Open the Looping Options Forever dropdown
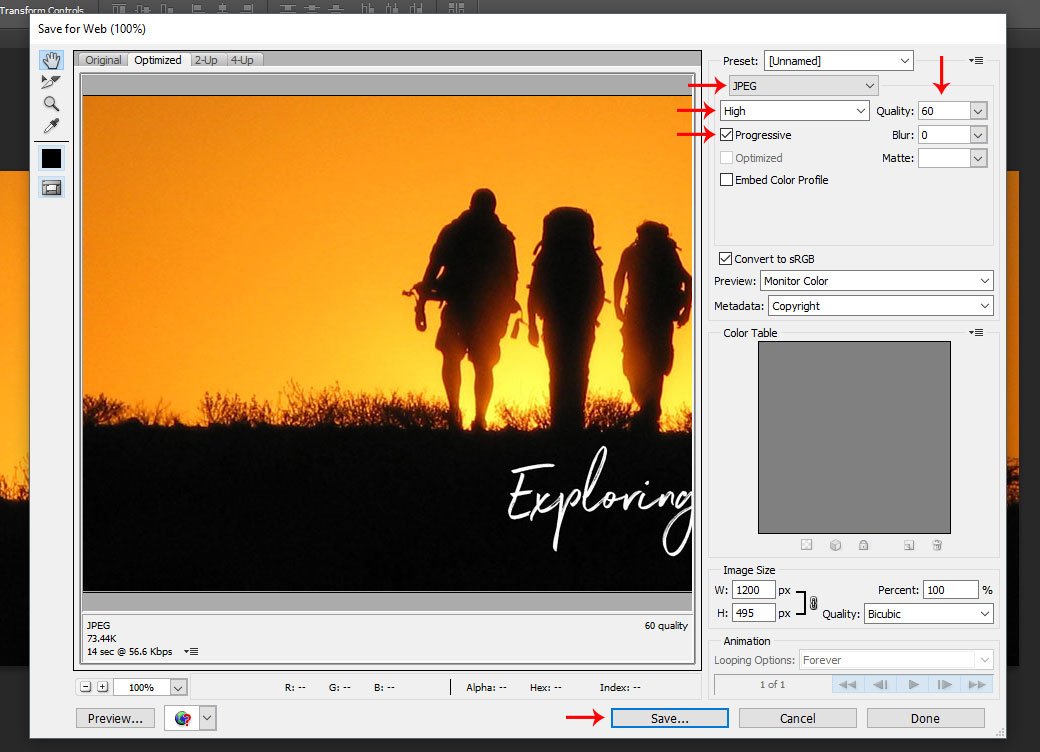Screen dimensions: 1040x752 pos(896,660)
